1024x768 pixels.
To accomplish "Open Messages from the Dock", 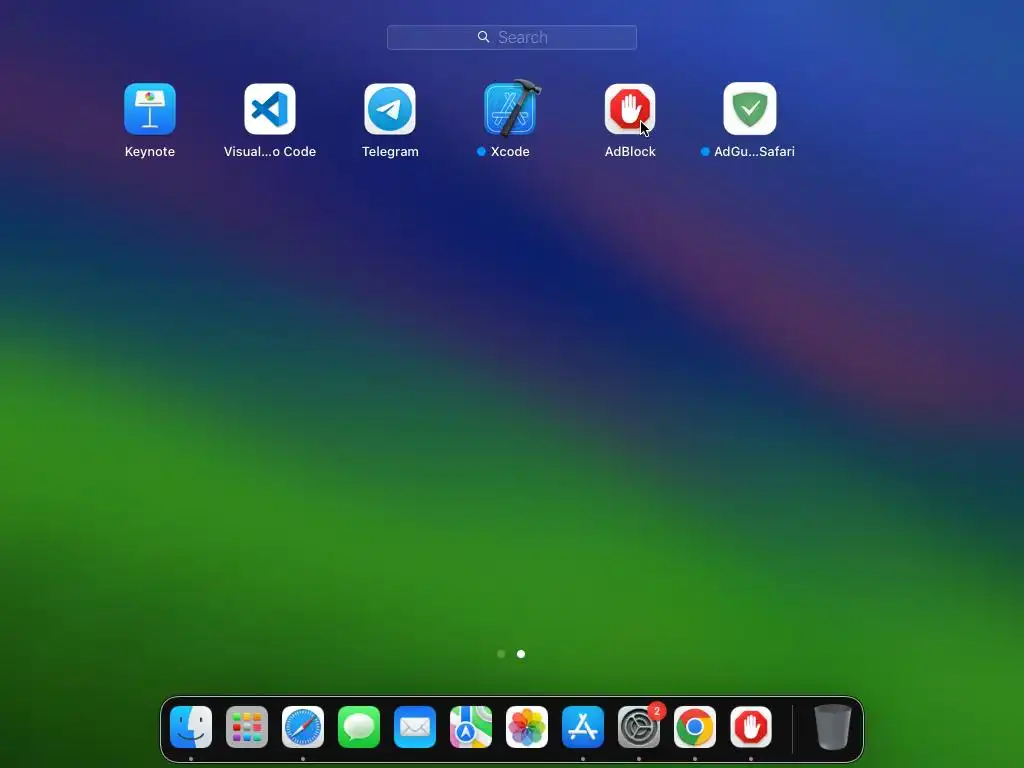I will click(x=359, y=727).
